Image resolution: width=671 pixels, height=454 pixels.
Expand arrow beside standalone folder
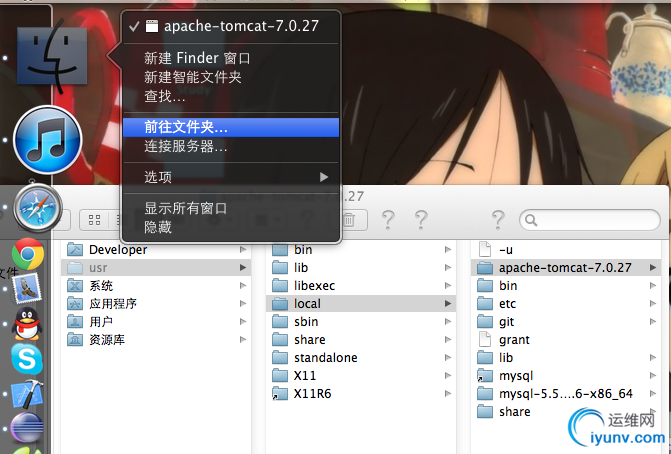[448, 357]
